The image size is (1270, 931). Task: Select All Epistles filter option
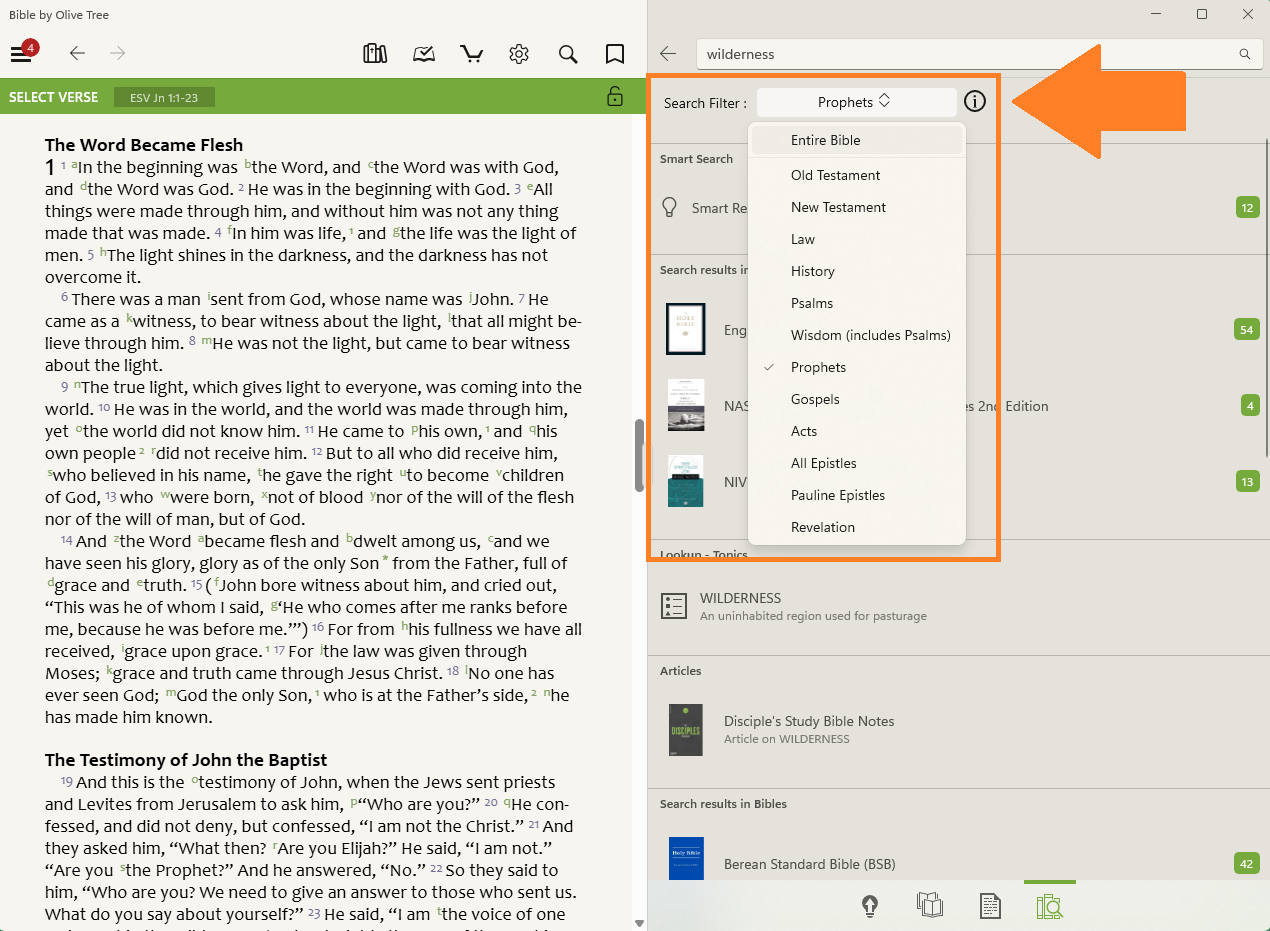tap(857, 463)
